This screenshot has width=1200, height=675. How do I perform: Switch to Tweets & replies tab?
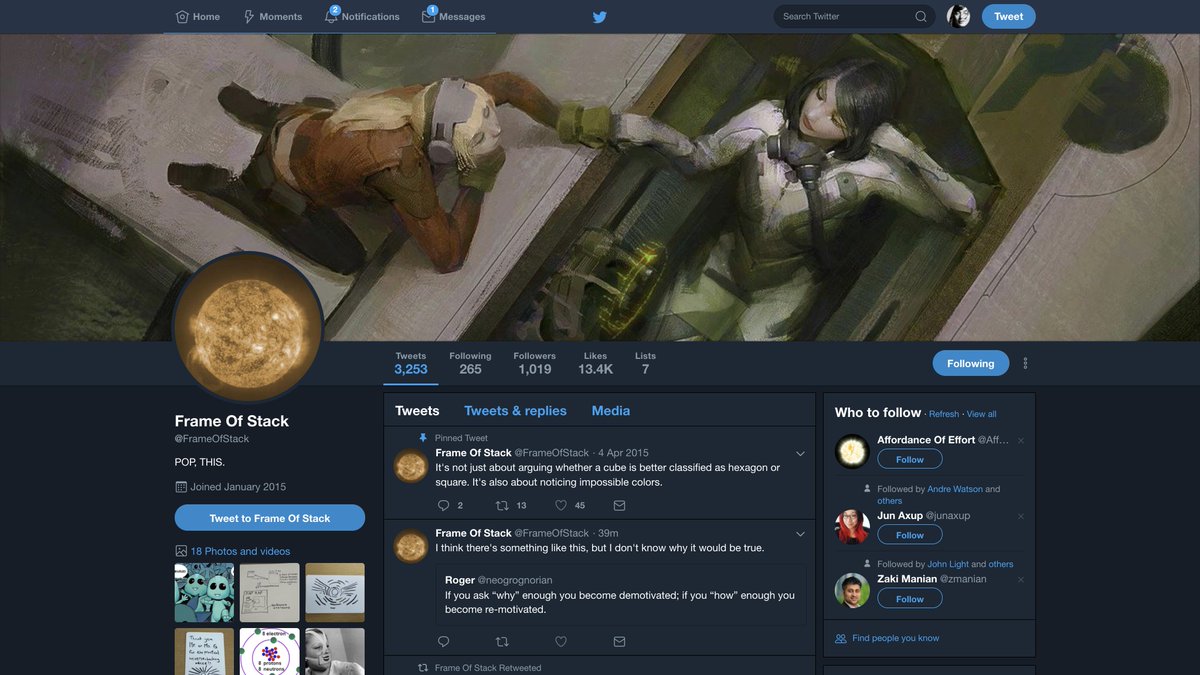click(x=515, y=411)
